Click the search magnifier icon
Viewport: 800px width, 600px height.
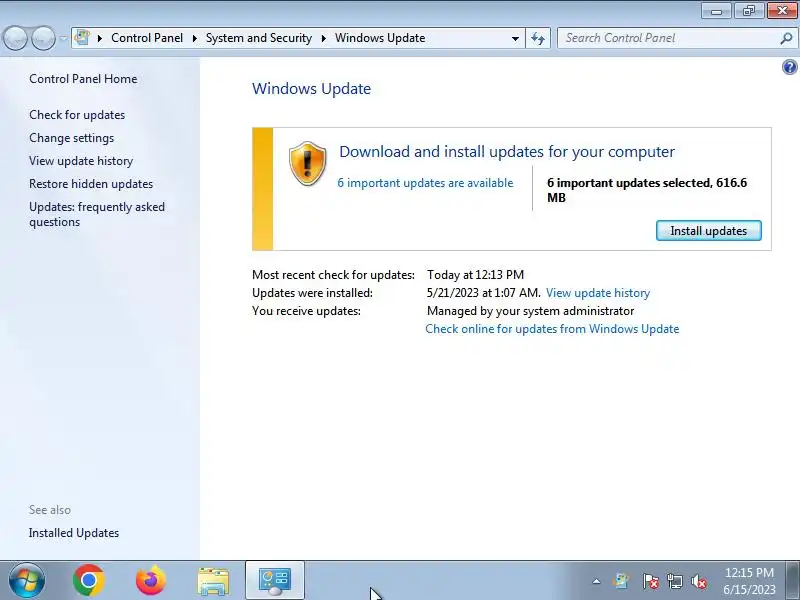point(786,38)
